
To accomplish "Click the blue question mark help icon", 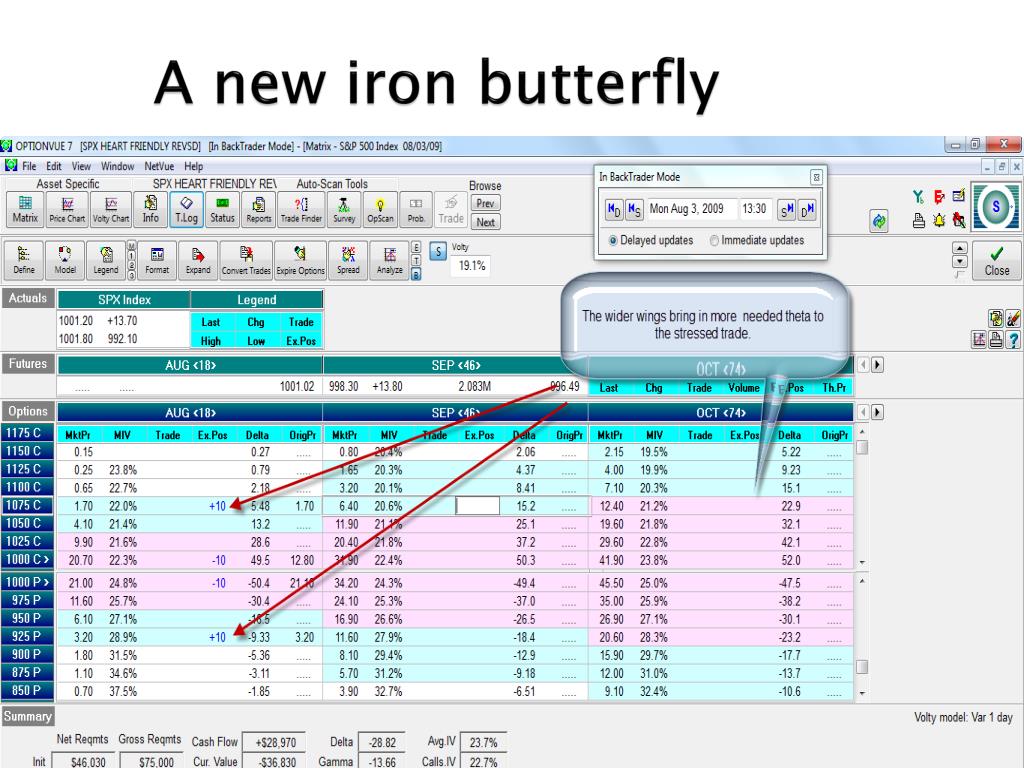I will (1014, 340).
